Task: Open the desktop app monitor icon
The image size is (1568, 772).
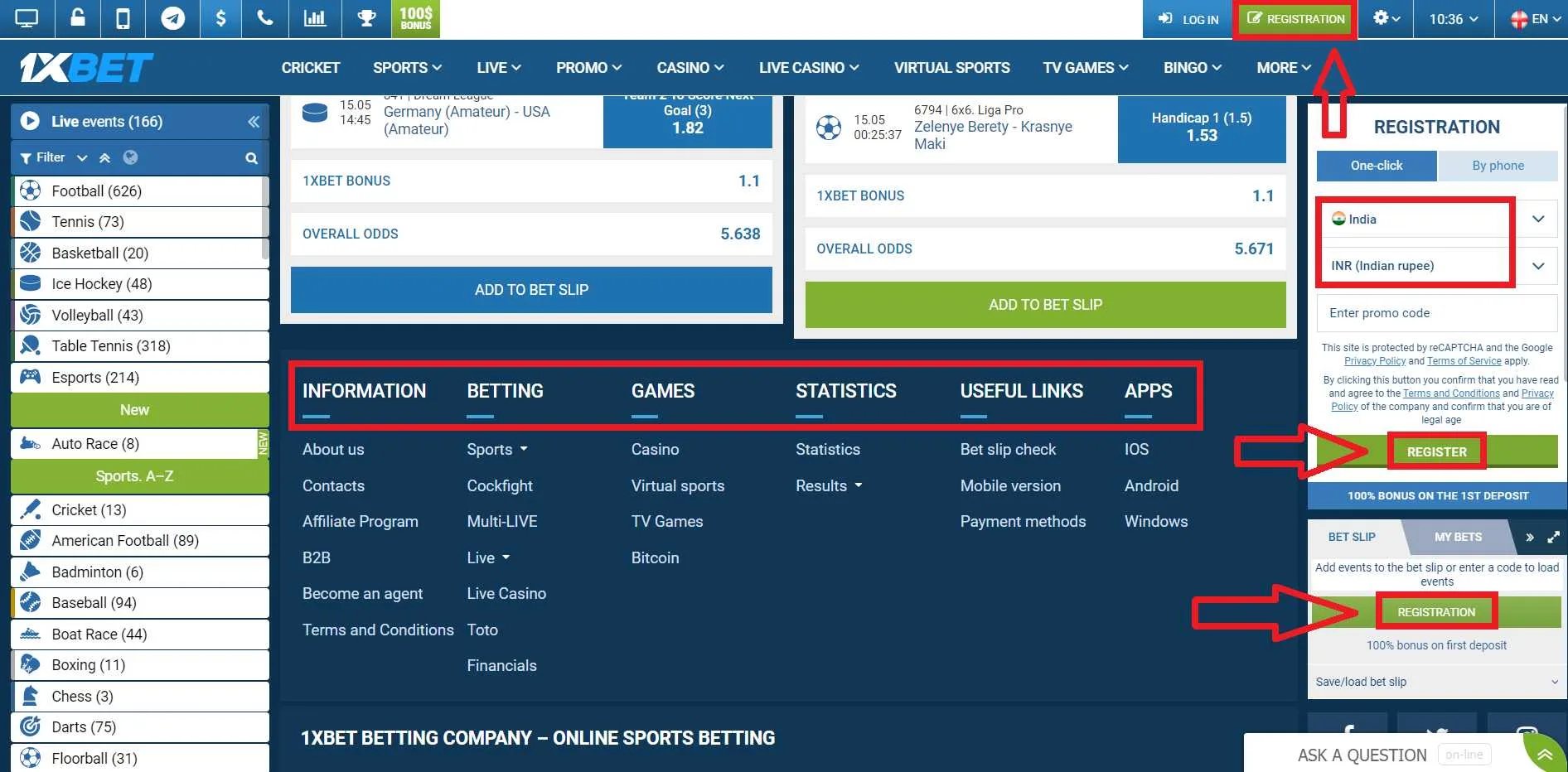Action: point(27,18)
